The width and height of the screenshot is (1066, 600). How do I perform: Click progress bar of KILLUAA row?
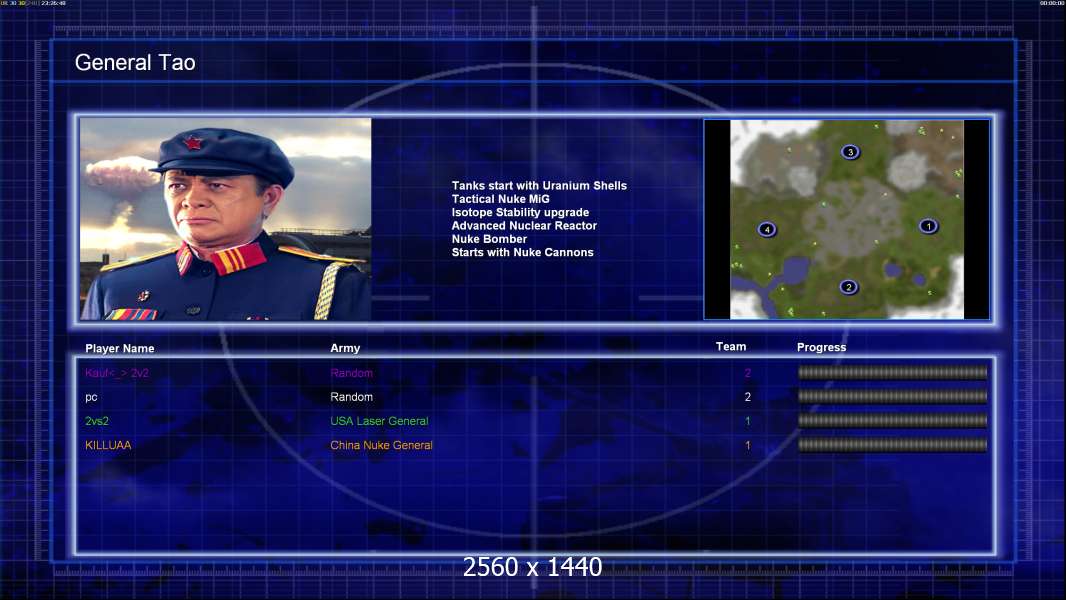tap(893, 445)
